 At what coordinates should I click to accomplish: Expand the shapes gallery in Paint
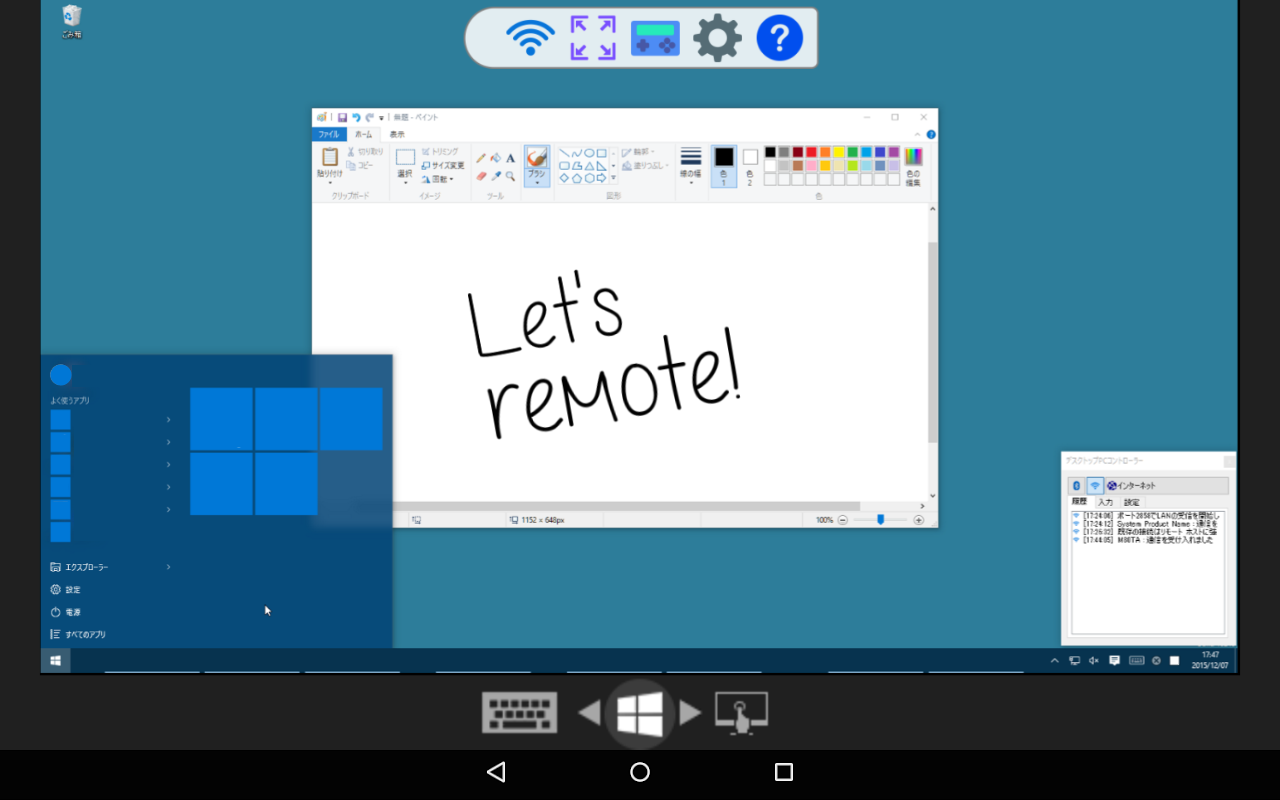pos(613,178)
